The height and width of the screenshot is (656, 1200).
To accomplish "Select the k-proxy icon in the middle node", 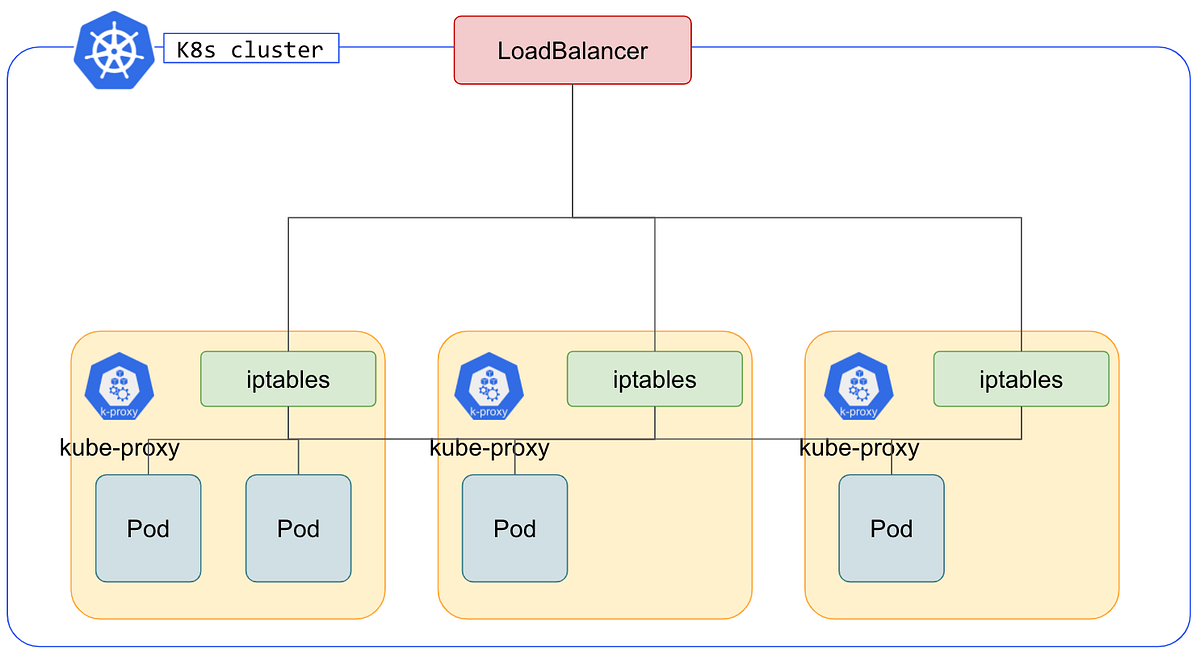I will tap(488, 385).
